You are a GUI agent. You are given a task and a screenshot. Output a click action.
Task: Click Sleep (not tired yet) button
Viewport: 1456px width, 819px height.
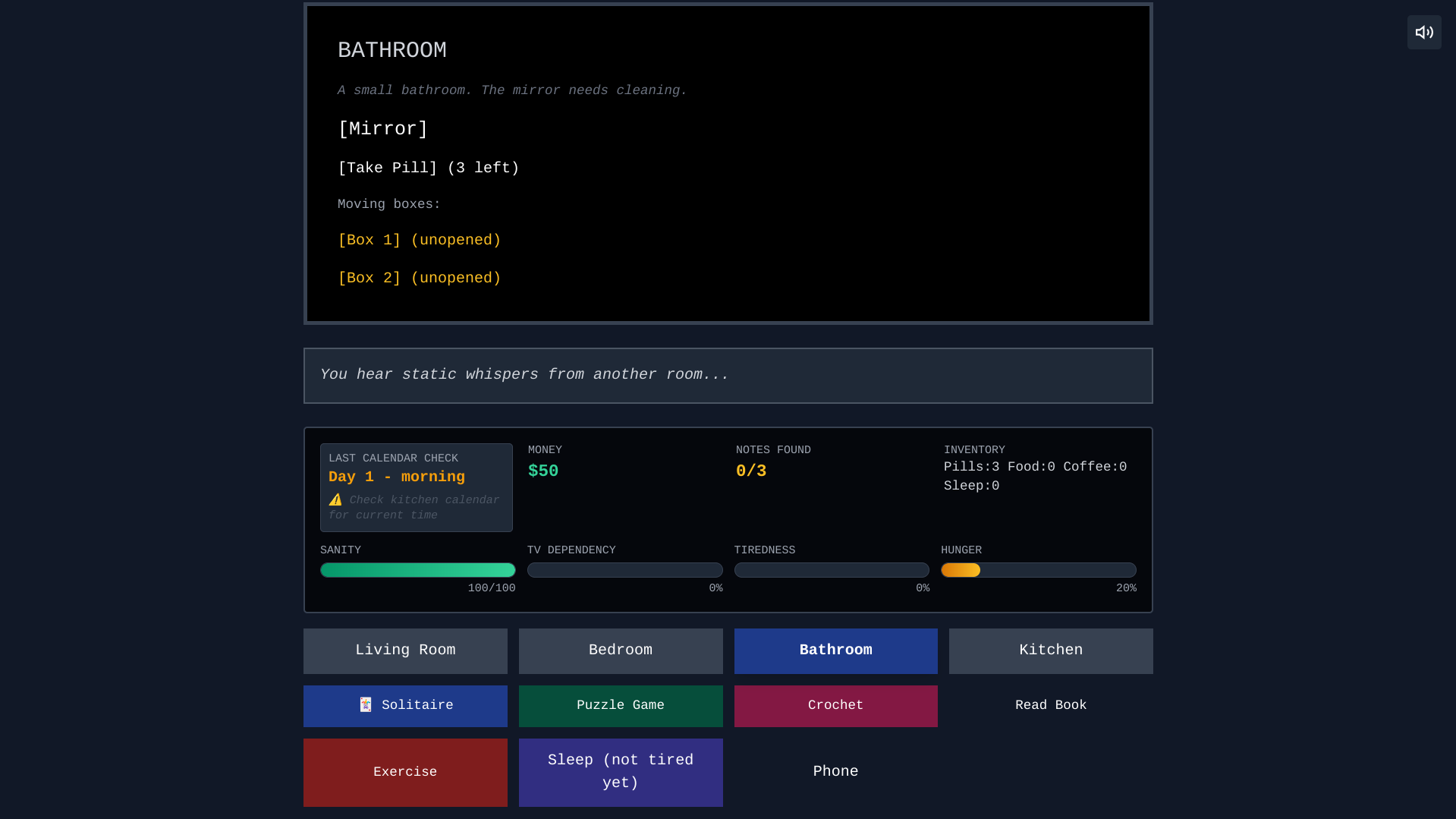(621, 773)
